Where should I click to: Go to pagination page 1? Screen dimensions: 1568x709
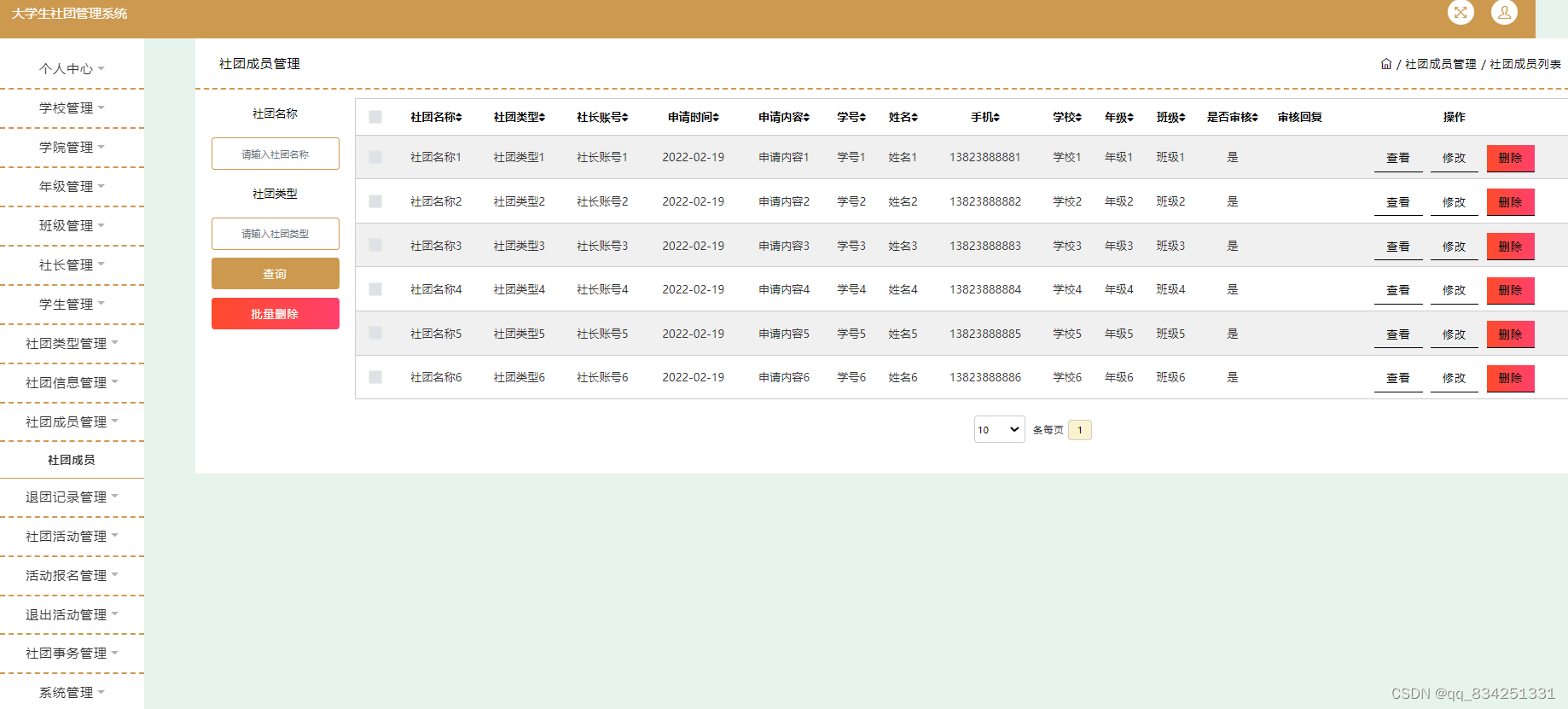click(1080, 430)
